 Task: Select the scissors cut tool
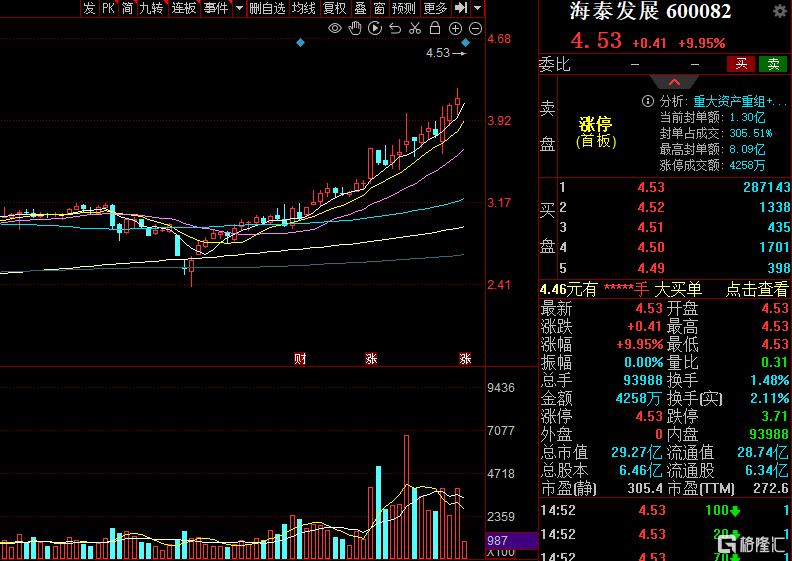[415, 28]
